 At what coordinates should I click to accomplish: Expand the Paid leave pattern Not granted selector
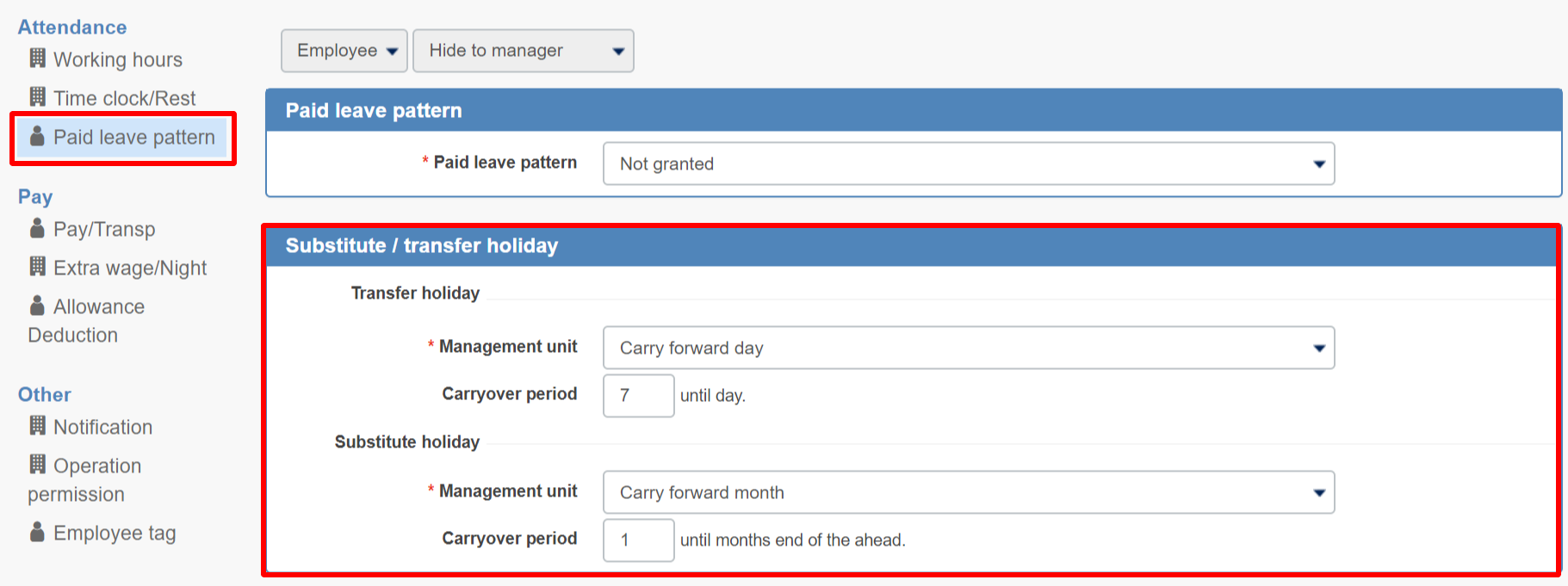tap(969, 163)
